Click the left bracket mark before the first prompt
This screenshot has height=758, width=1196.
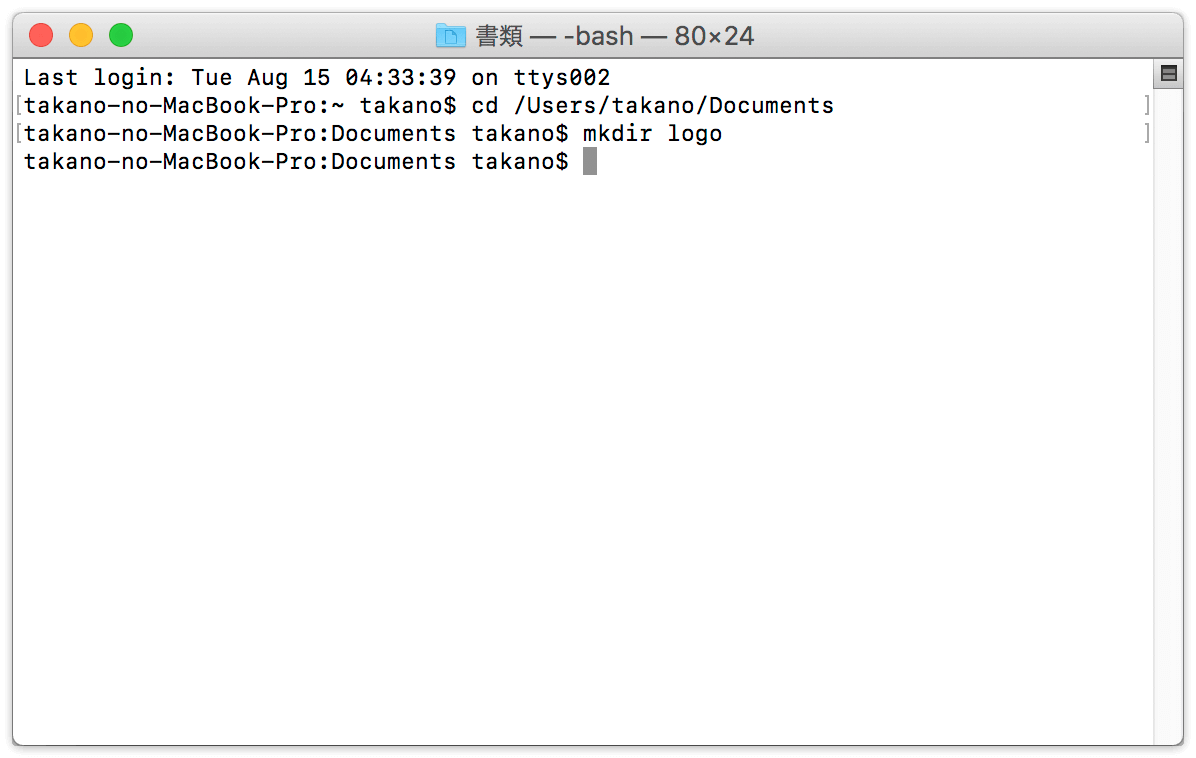coord(19,105)
